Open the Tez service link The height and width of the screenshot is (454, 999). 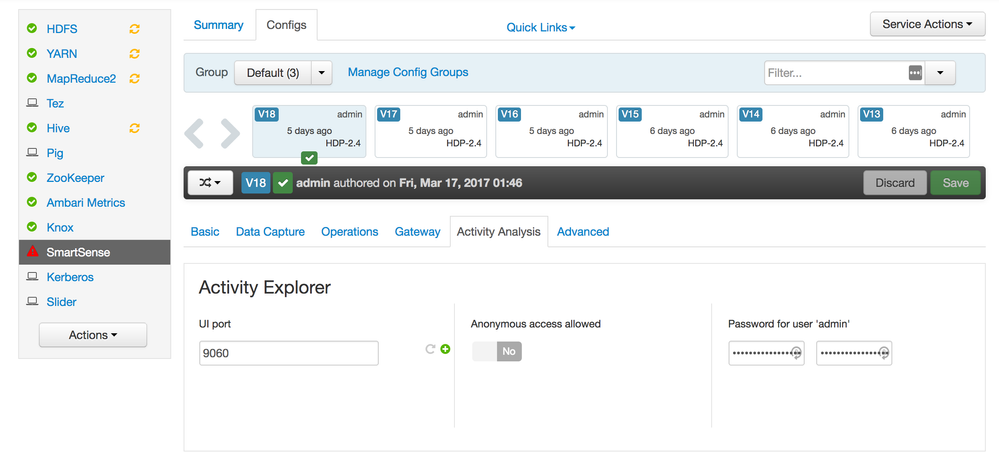[55, 103]
